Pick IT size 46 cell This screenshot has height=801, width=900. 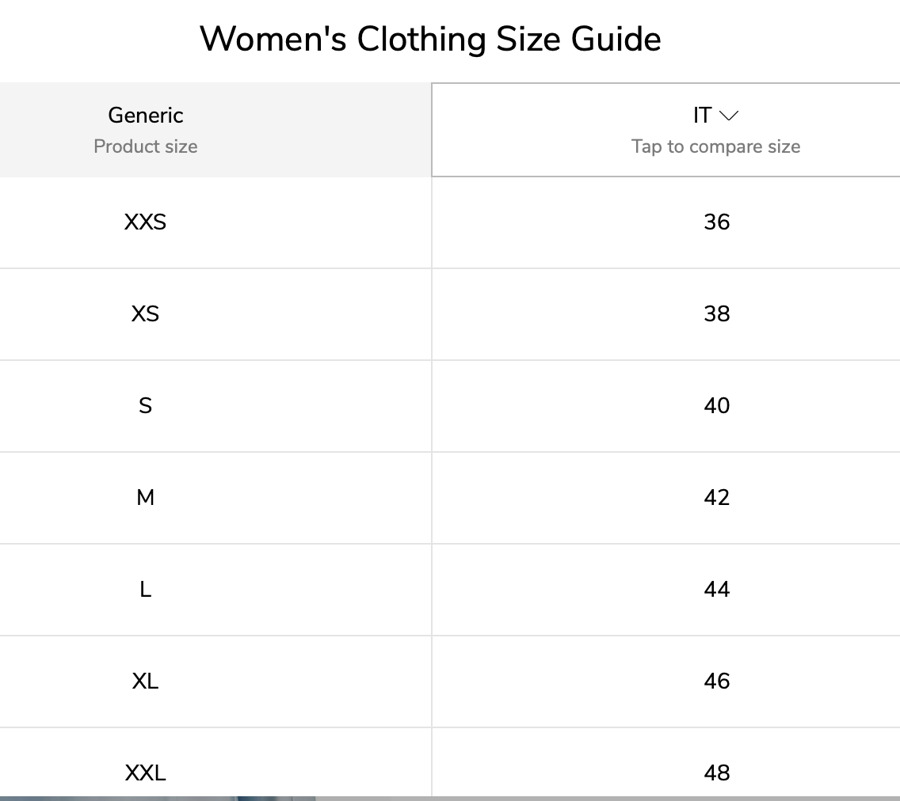tap(717, 682)
